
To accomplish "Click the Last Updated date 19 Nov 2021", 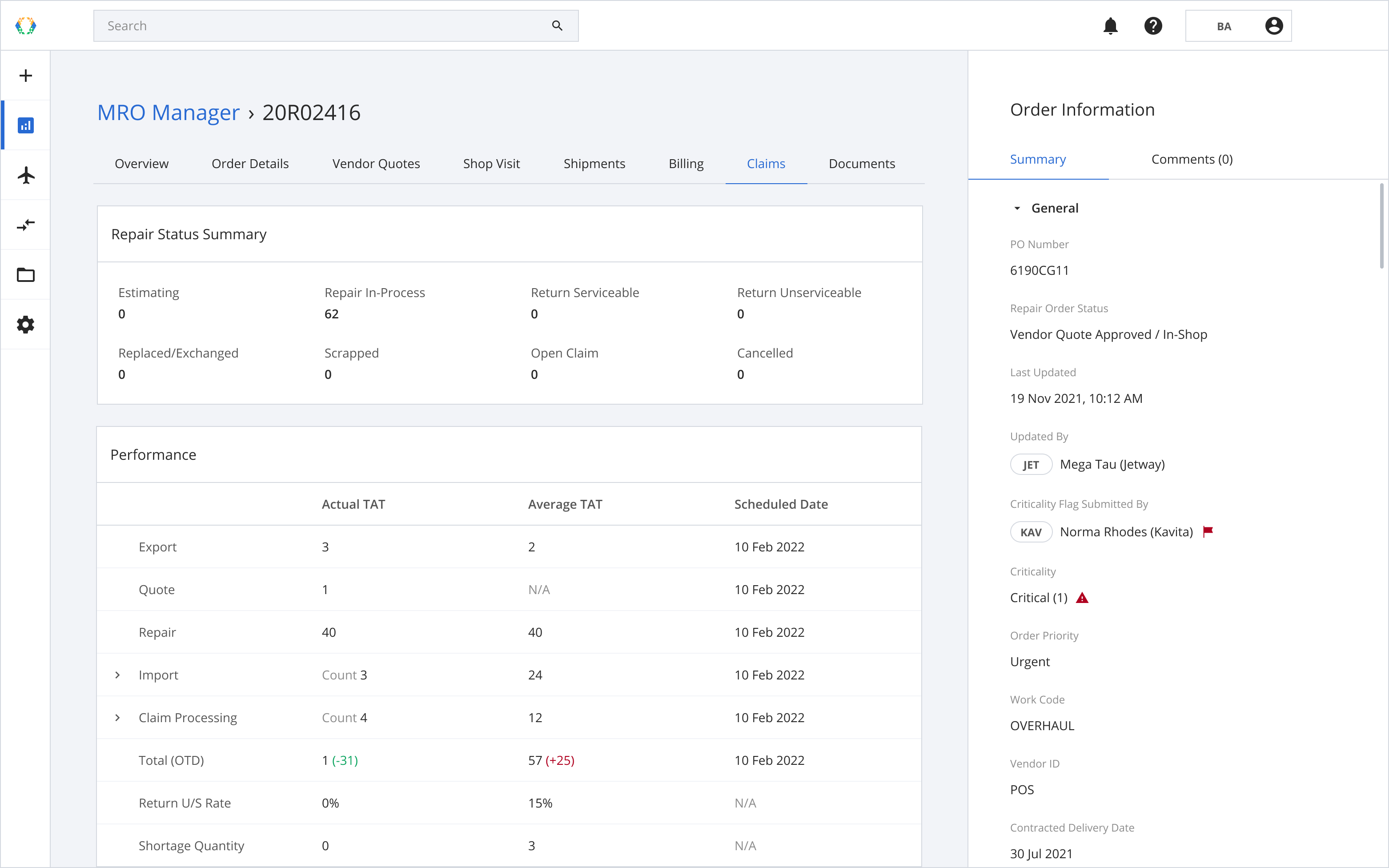I will tap(1076, 398).
